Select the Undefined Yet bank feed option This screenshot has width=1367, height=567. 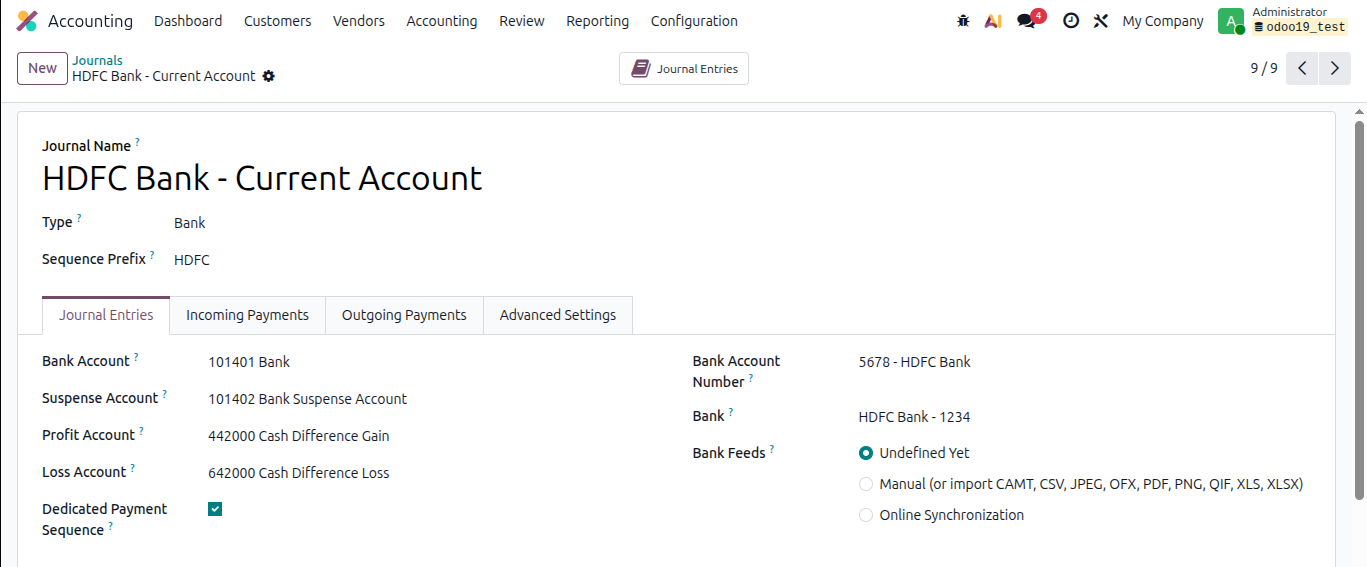coord(866,453)
